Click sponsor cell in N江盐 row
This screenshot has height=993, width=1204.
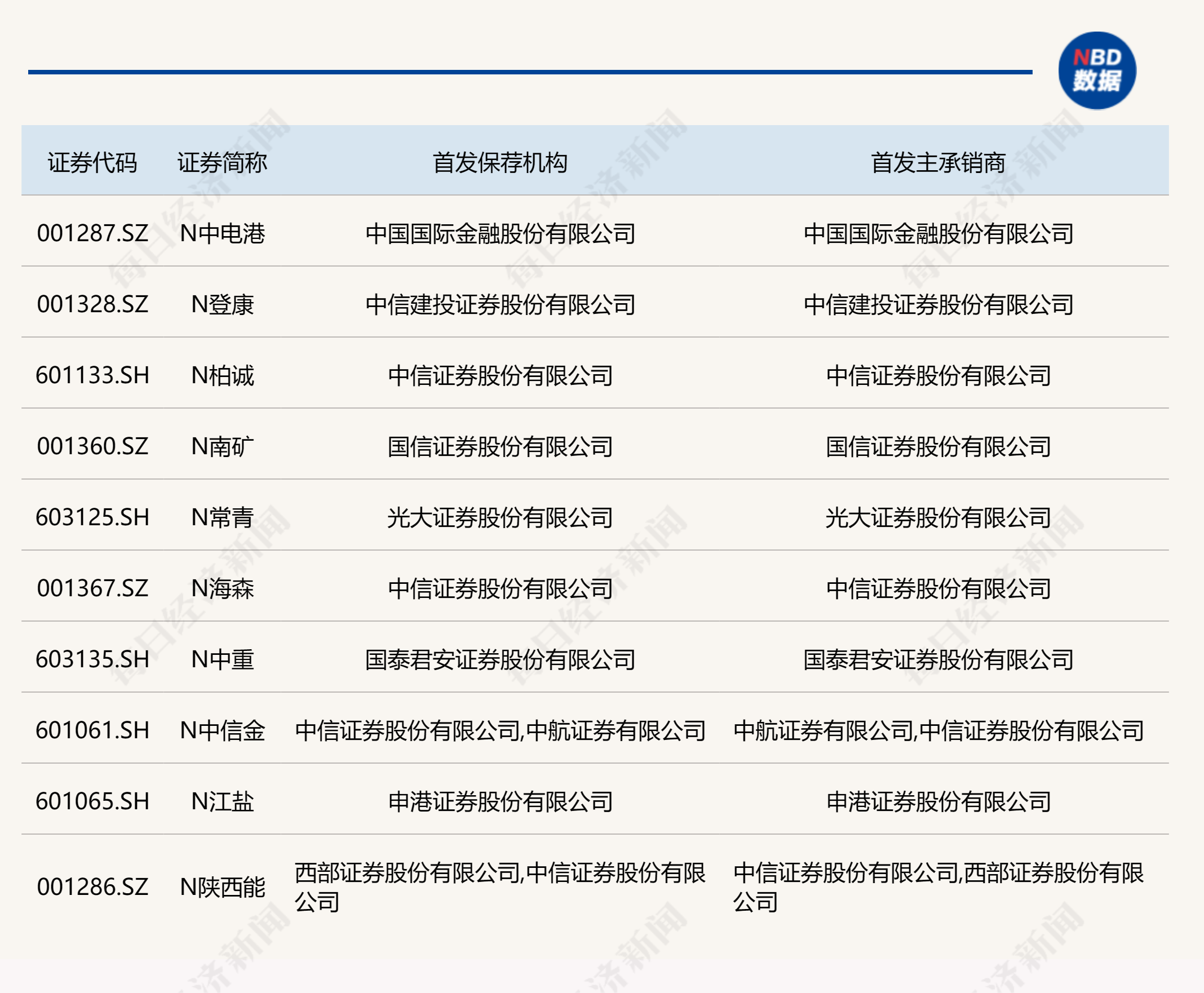[x=501, y=801]
